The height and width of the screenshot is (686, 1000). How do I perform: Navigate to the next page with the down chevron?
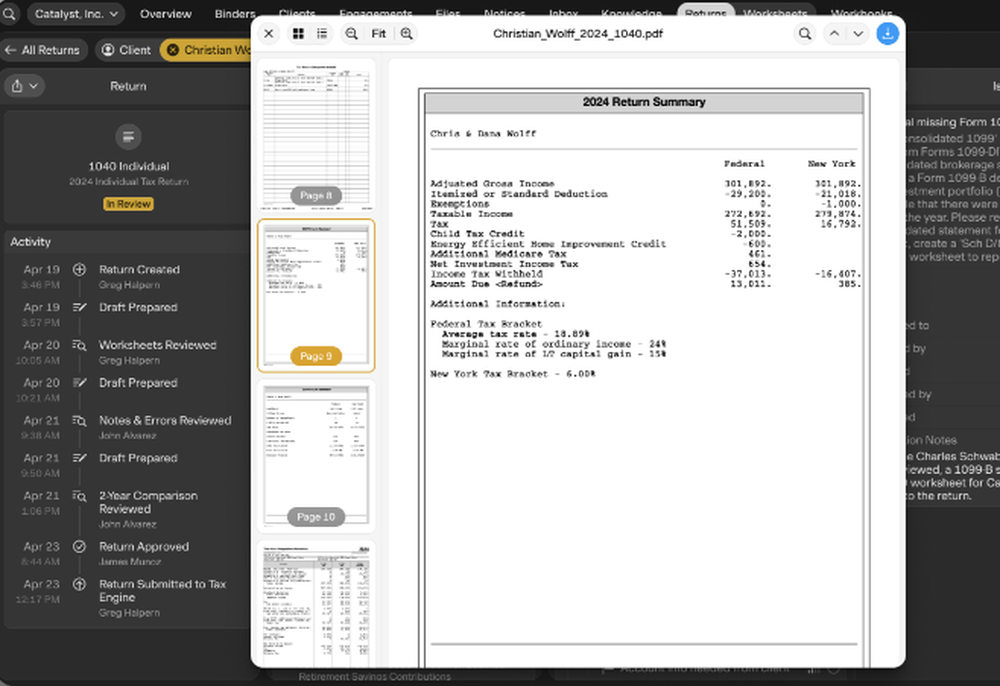pyautogui.click(x=857, y=33)
